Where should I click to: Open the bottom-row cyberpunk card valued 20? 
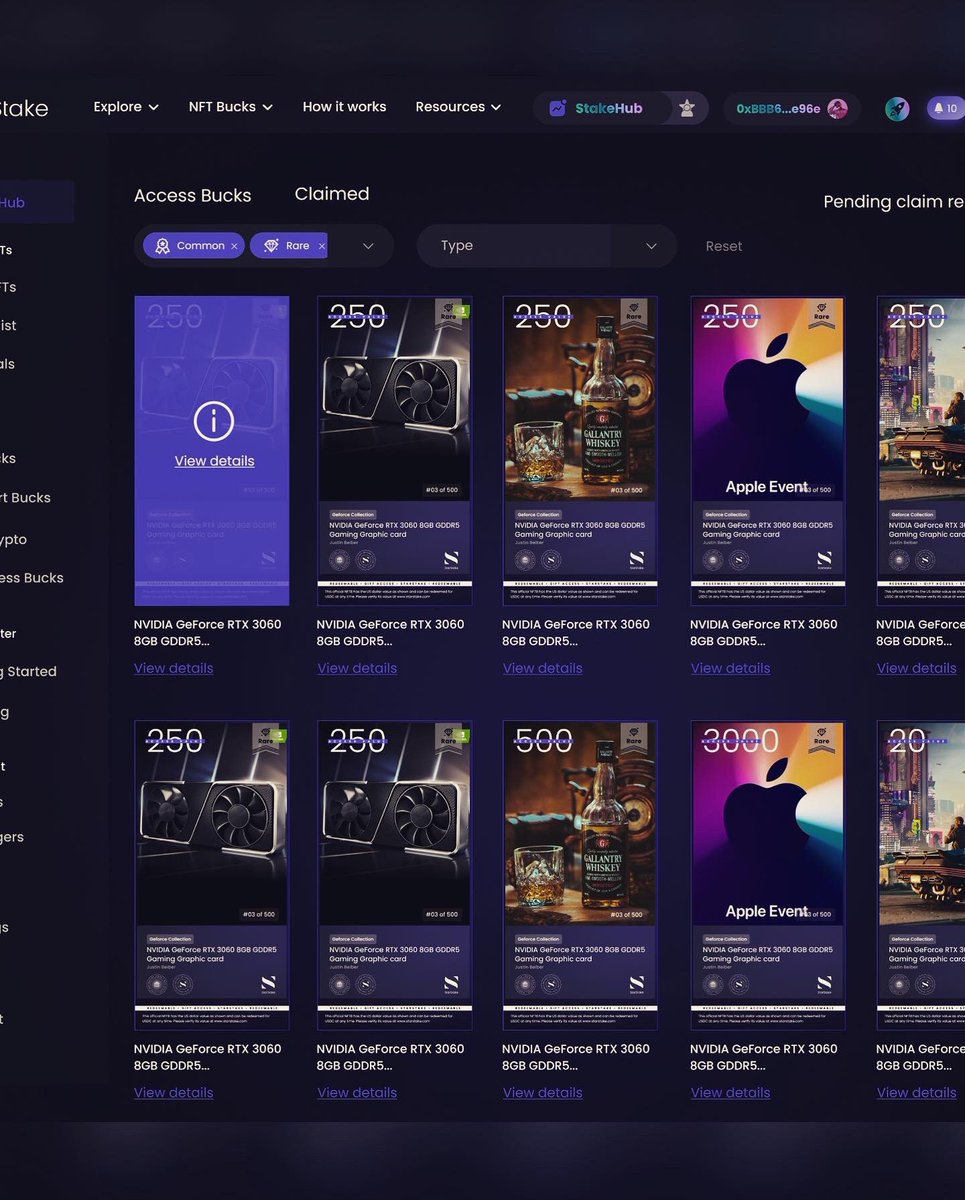tap(921, 875)
